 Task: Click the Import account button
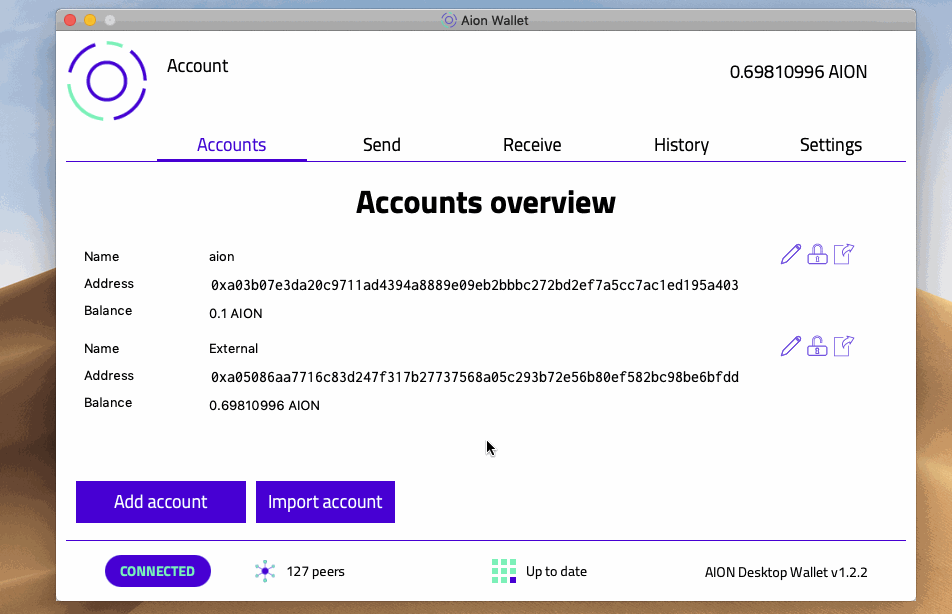pos(325,502)
